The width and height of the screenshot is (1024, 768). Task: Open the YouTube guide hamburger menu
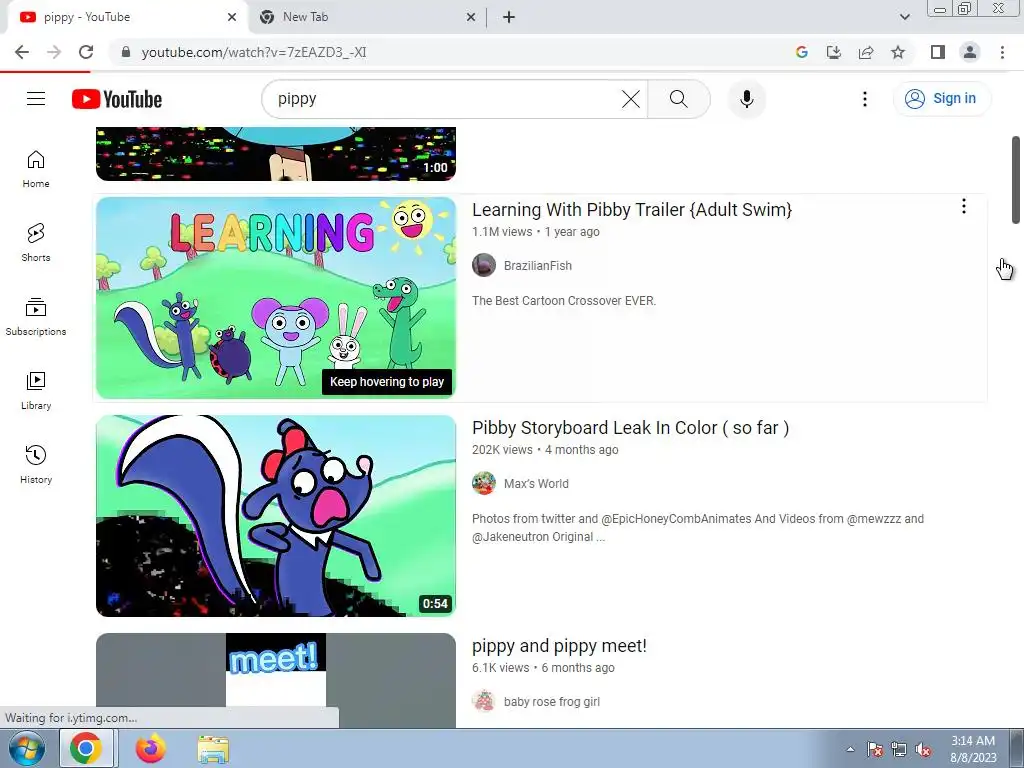[36, 99]
